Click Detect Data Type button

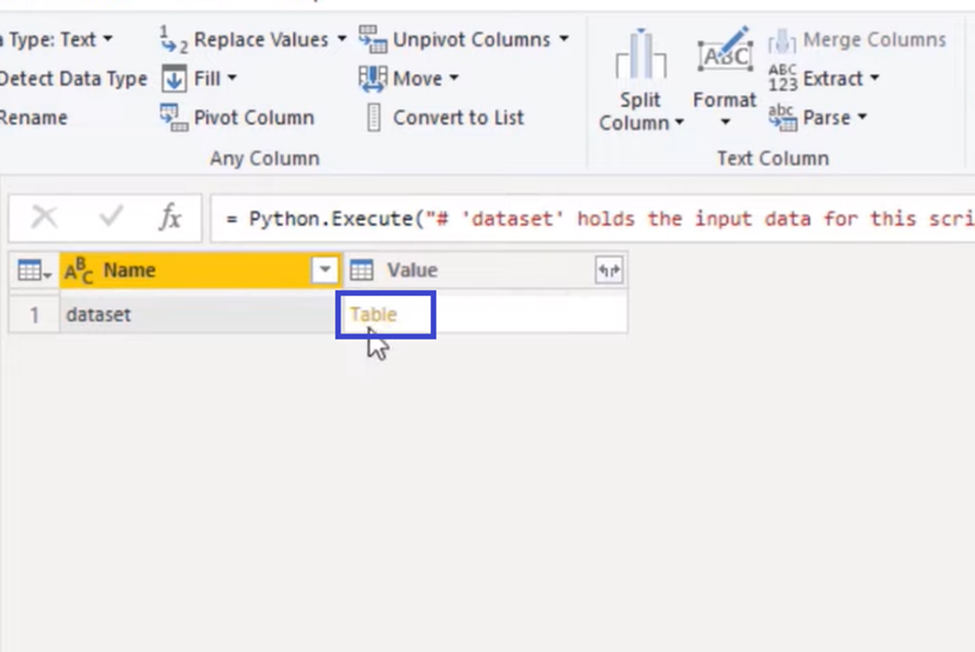point(73,79)
